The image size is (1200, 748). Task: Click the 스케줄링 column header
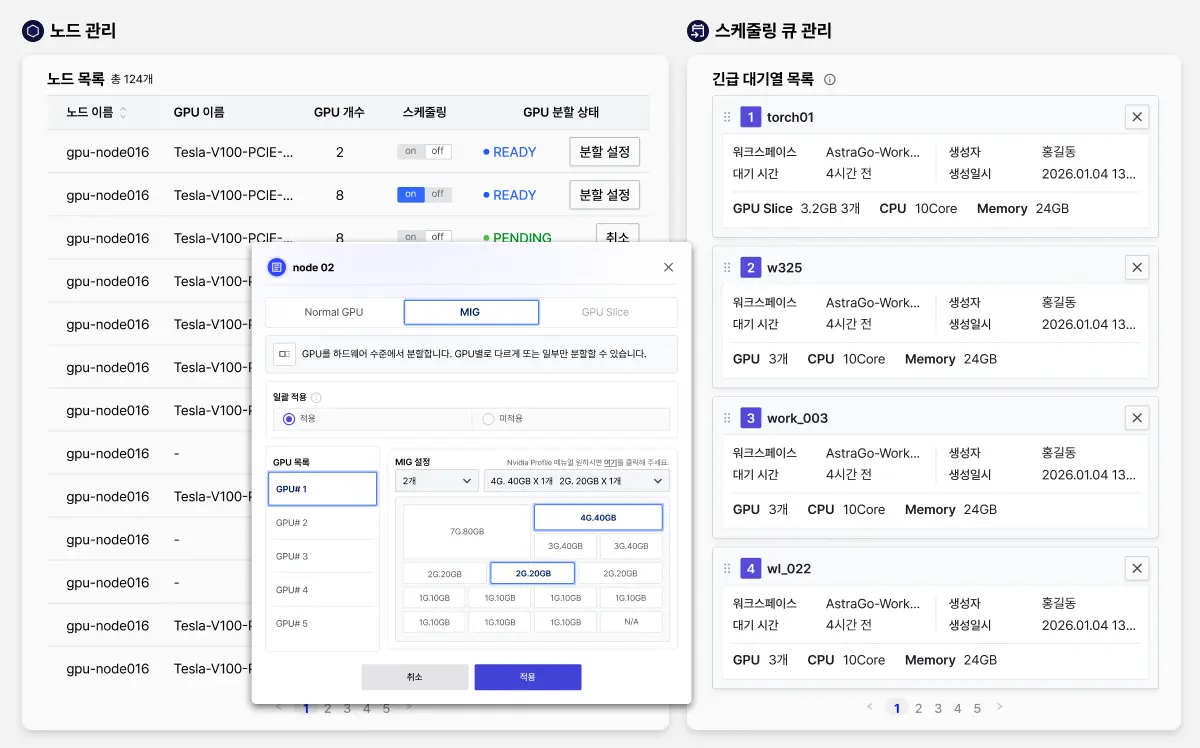coord(424,113)
